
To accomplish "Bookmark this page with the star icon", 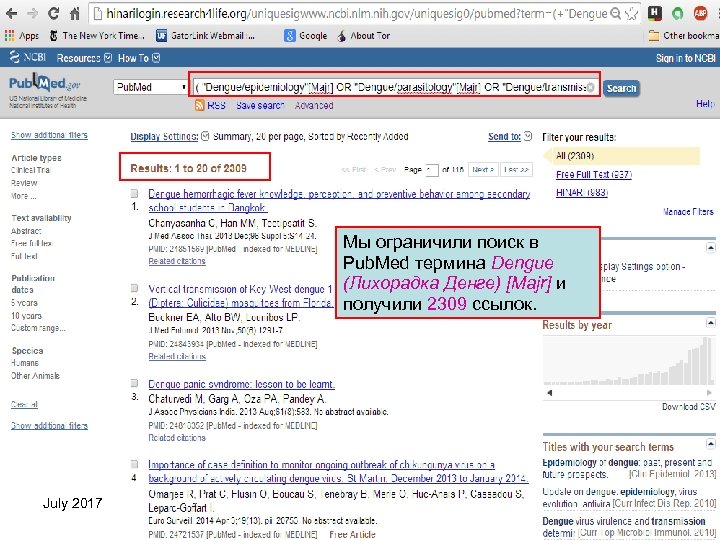I will [x=631, y=14].
